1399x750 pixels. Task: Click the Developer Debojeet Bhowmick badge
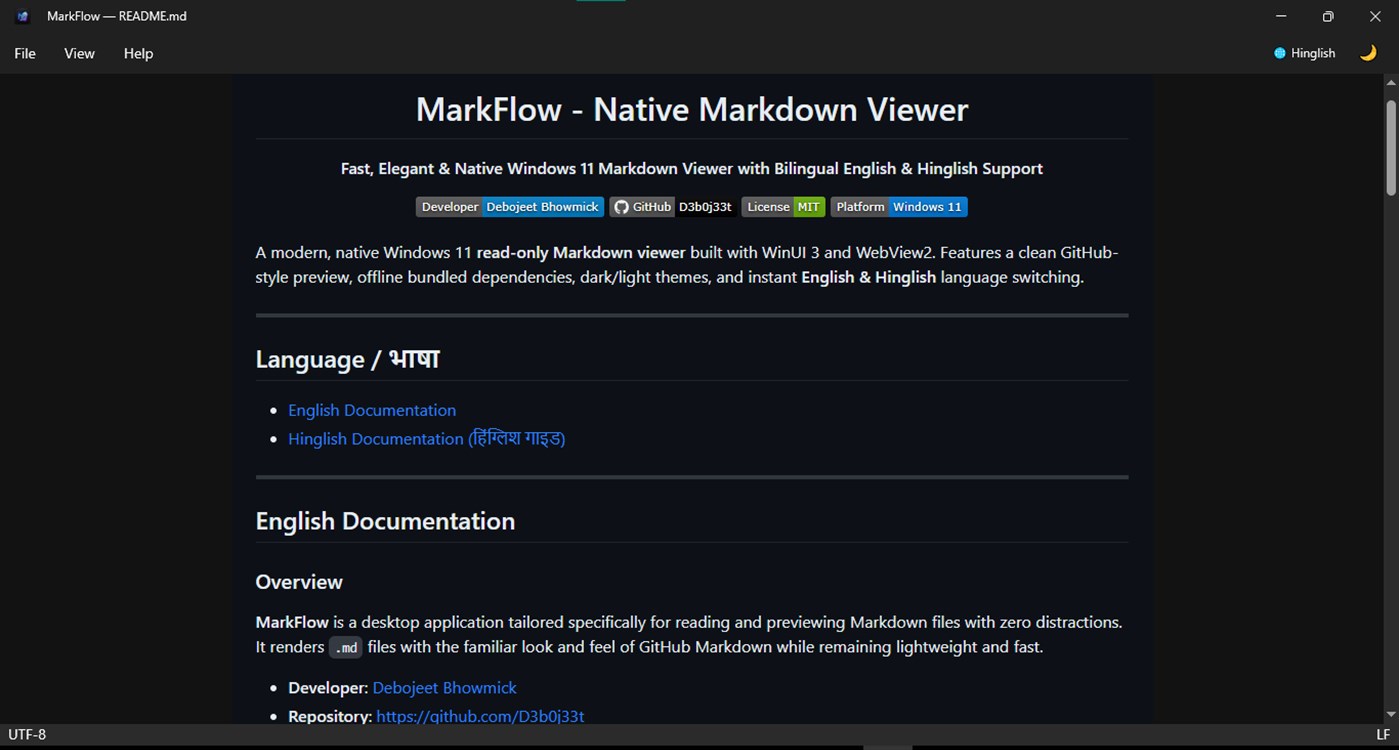coord(510,207)
